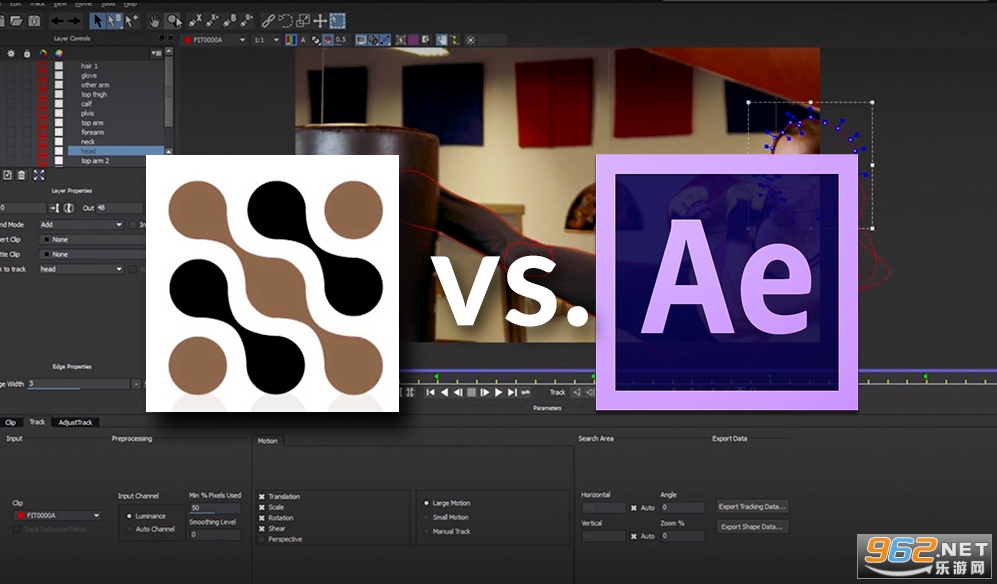
Task: Open the Matte Clip None dropdown
Action: point(92,254)
